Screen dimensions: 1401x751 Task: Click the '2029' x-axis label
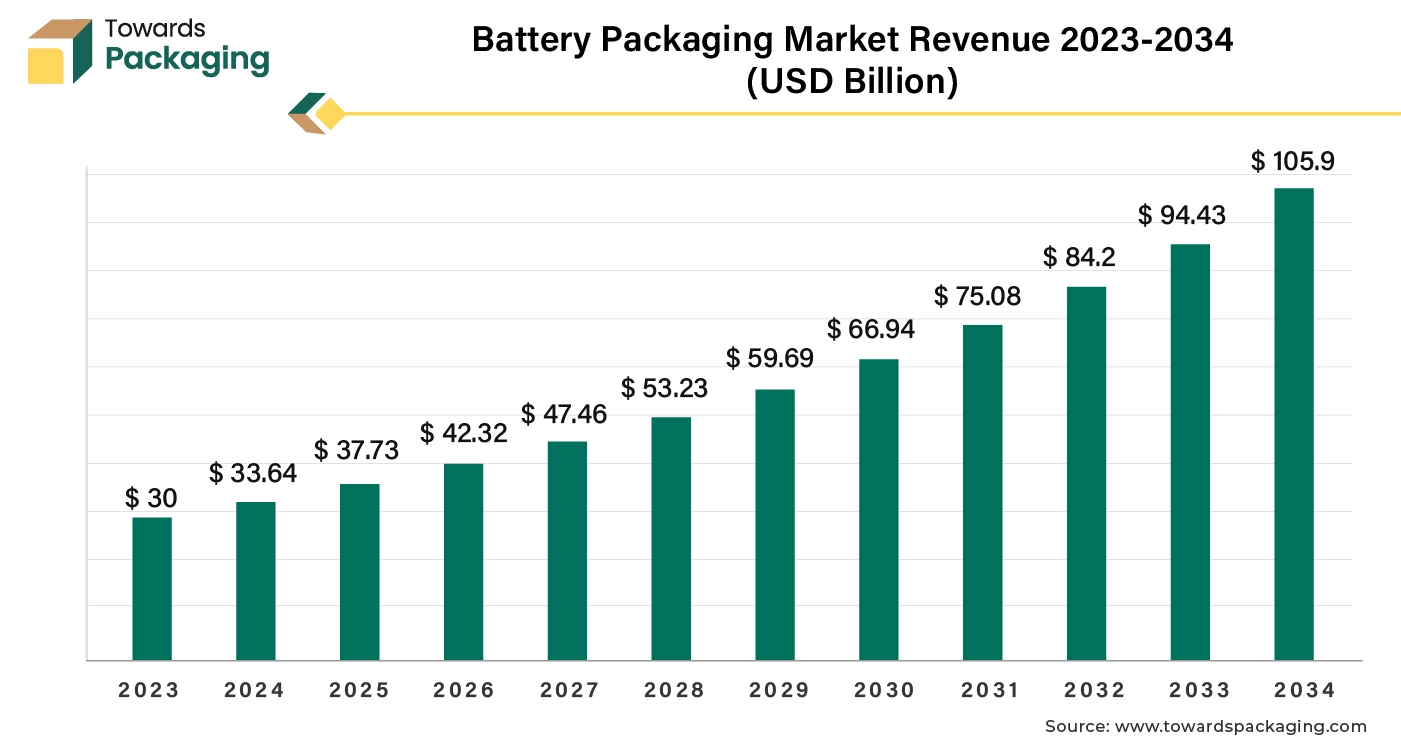click(779, 690)
